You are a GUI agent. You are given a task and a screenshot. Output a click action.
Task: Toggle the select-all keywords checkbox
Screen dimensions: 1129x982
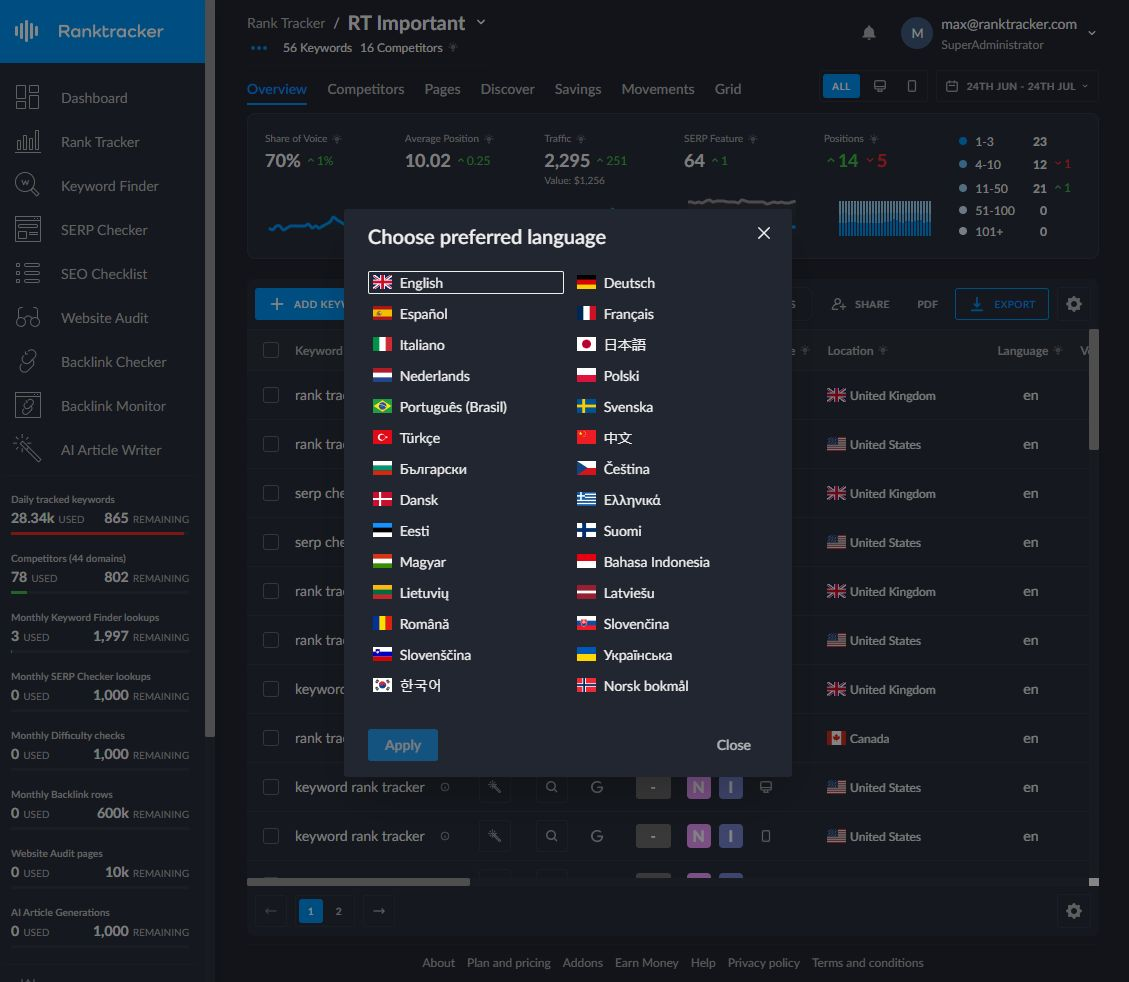[271, 351]
